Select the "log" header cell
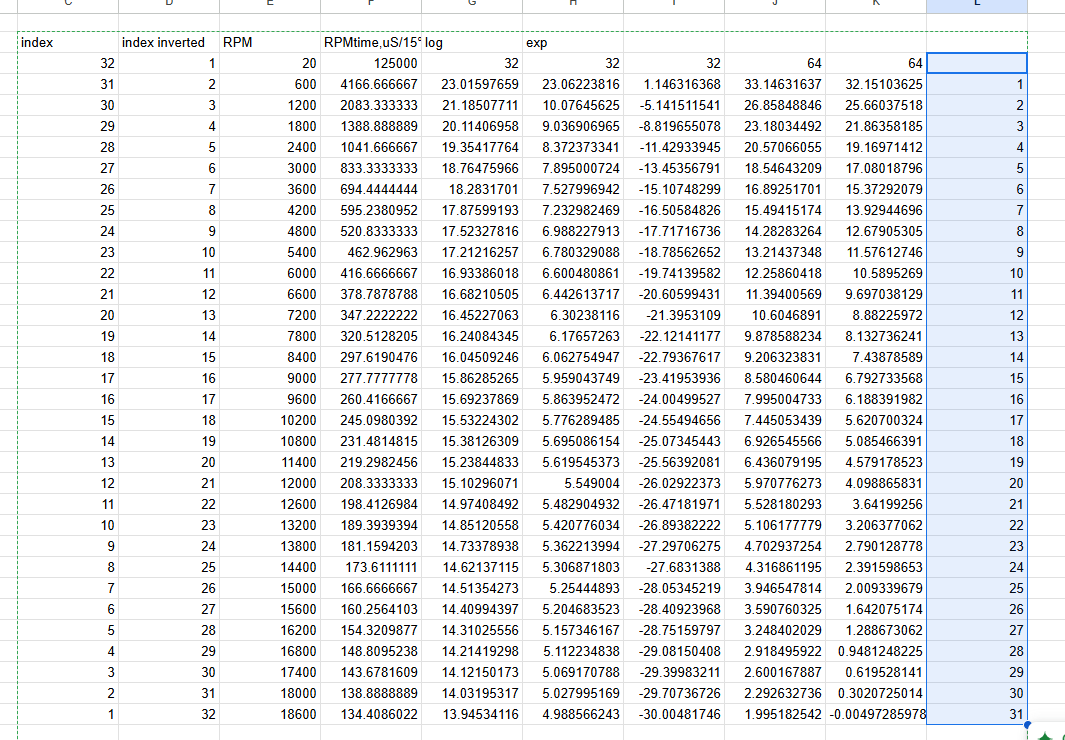The image size is (1065, 740). point(472,42)
